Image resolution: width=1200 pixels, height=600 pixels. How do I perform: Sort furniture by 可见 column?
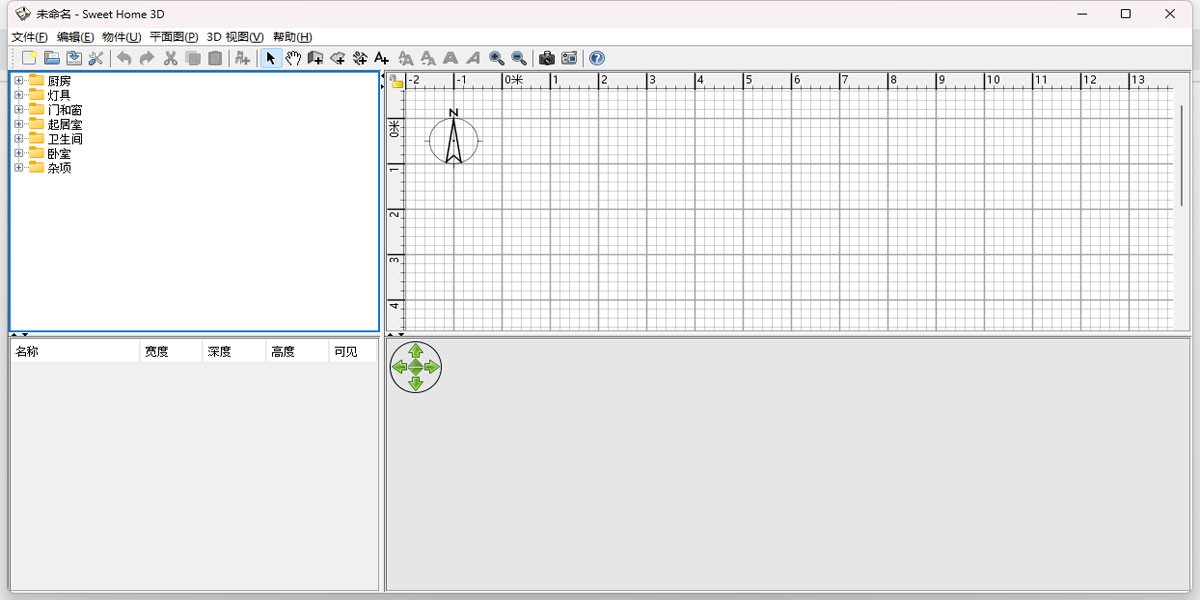[353, 351]
